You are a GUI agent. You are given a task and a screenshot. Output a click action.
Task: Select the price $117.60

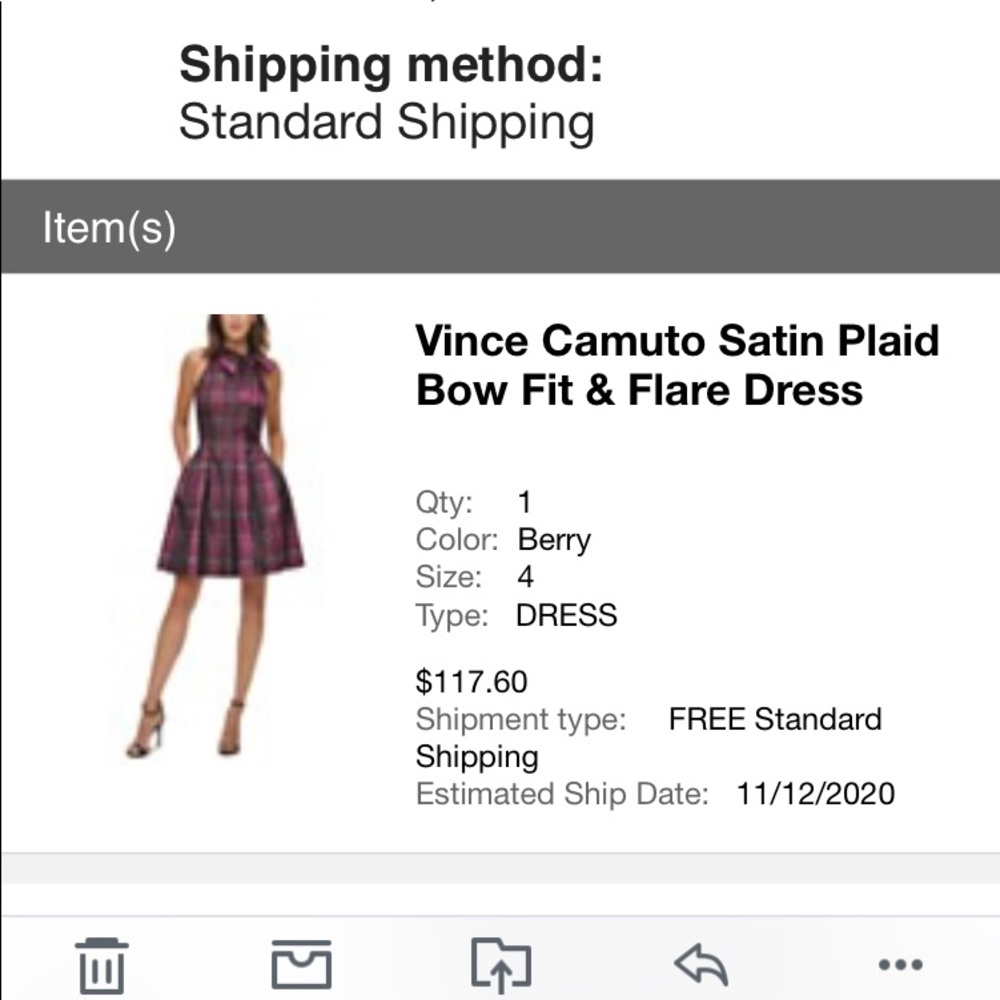pos(472,682)
